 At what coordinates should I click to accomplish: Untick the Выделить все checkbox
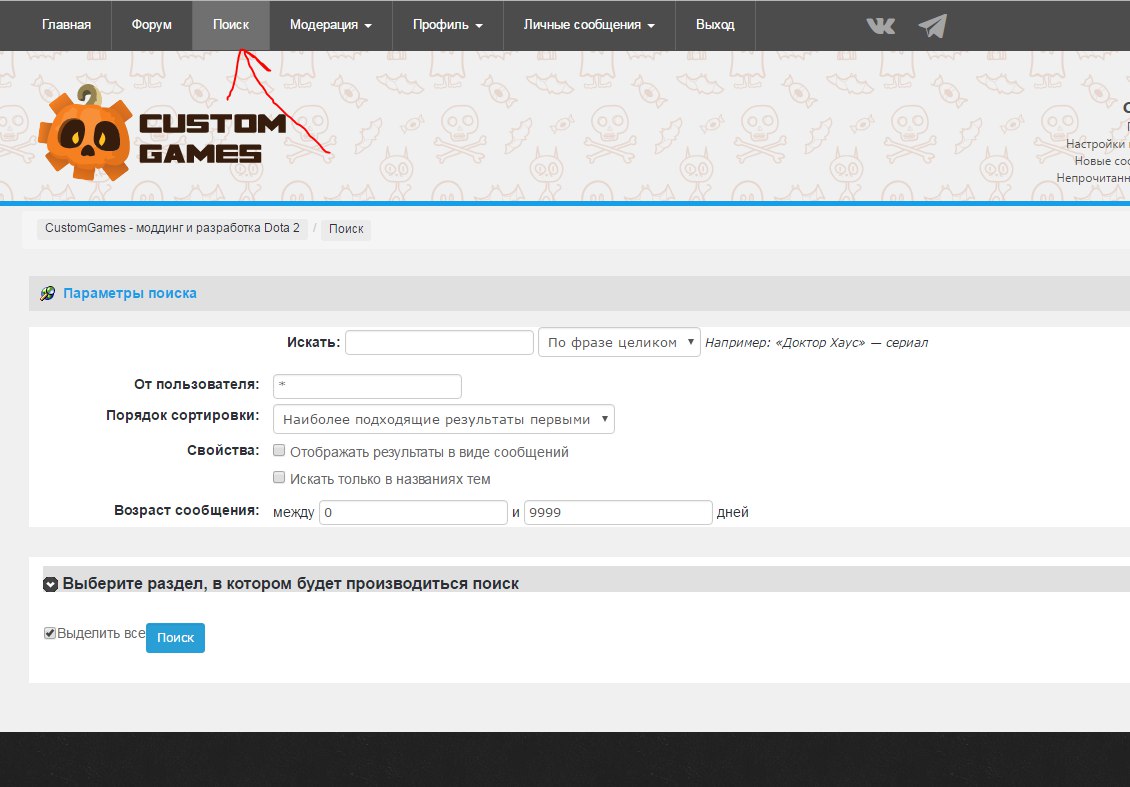point(50,633)
